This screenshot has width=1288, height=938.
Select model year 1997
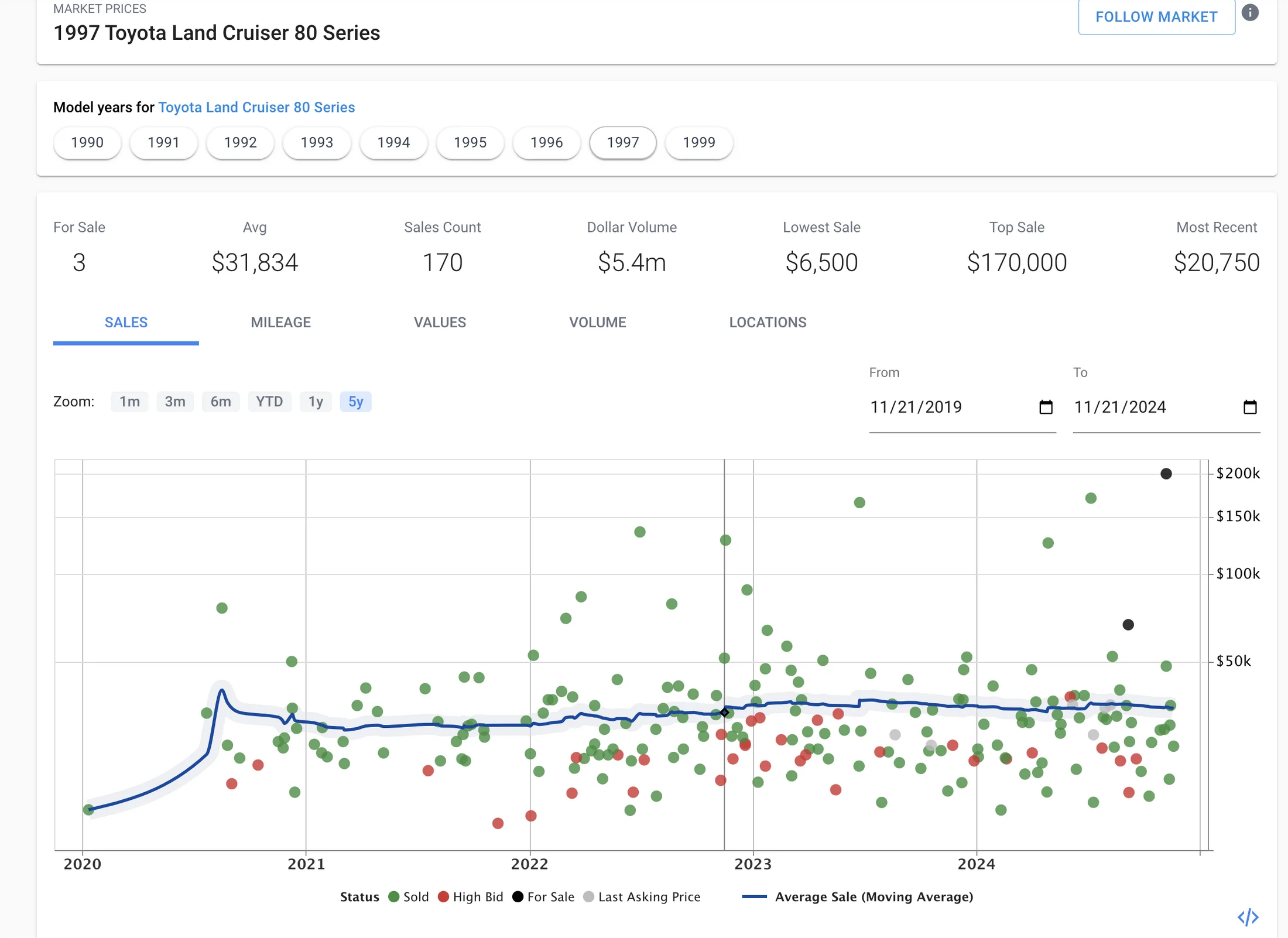tap(623, 142)
